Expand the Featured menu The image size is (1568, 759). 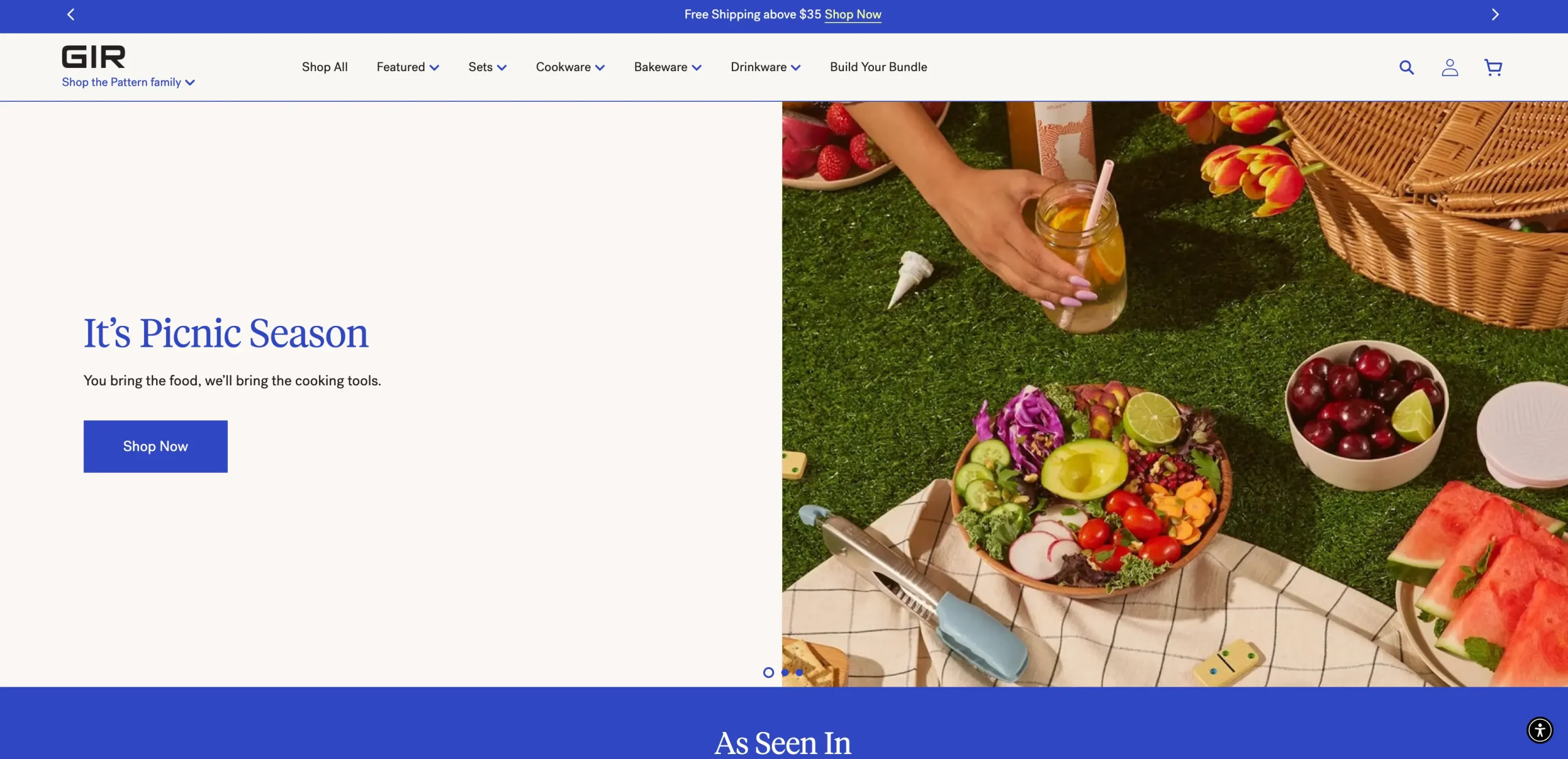pyautogui.click(x=407, y=67)
